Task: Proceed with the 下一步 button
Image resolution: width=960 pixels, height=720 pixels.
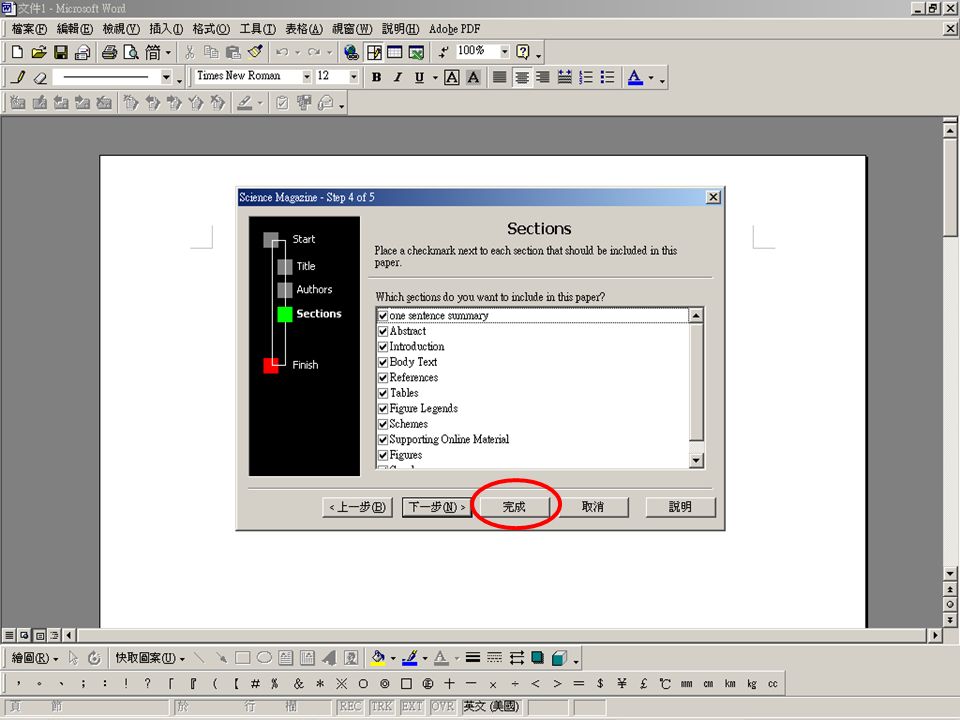Action: pos(437,507)
